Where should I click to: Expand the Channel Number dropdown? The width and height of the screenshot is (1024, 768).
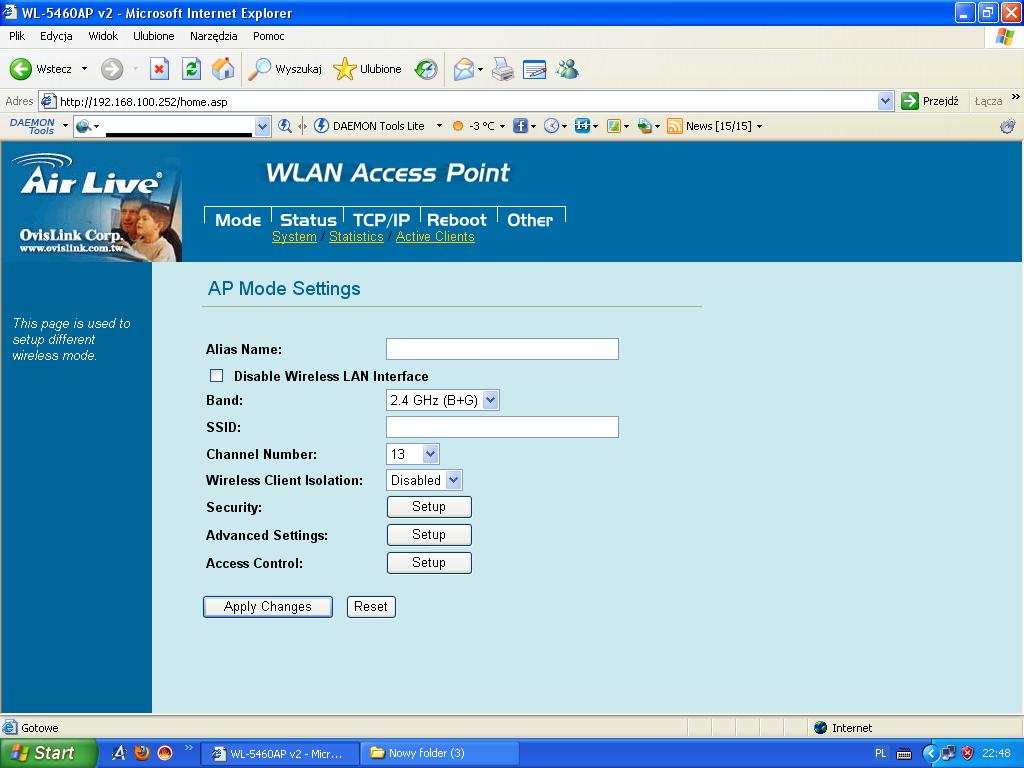coord(412,454)
